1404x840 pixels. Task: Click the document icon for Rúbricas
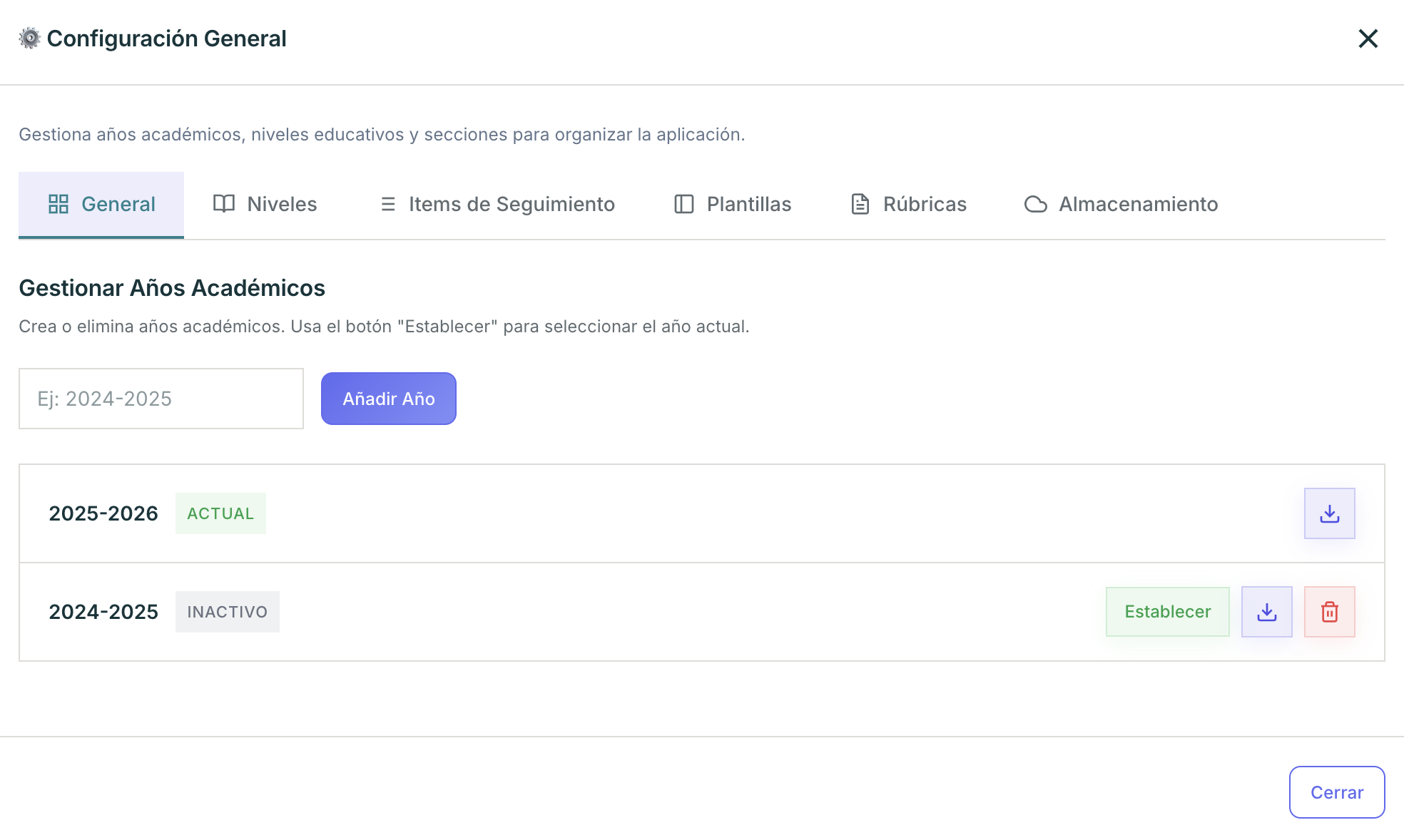[860, 204]
